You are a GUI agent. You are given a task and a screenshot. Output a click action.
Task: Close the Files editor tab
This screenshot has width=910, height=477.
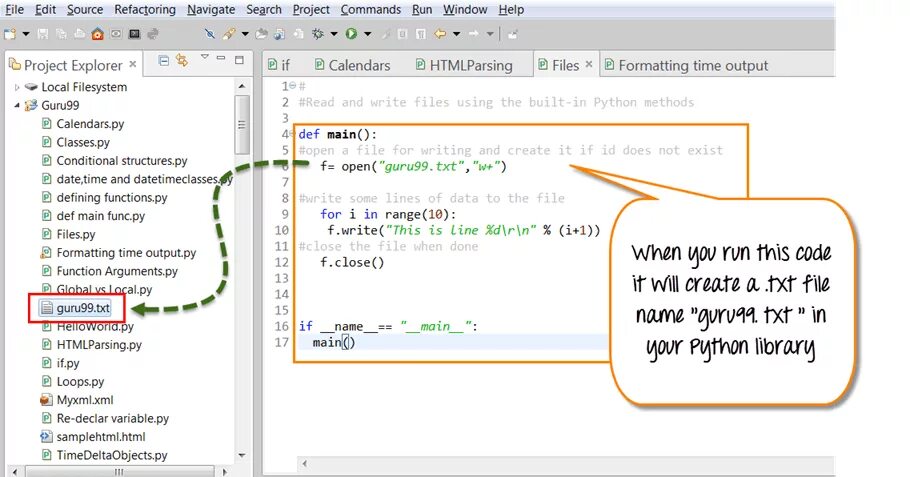588,64
